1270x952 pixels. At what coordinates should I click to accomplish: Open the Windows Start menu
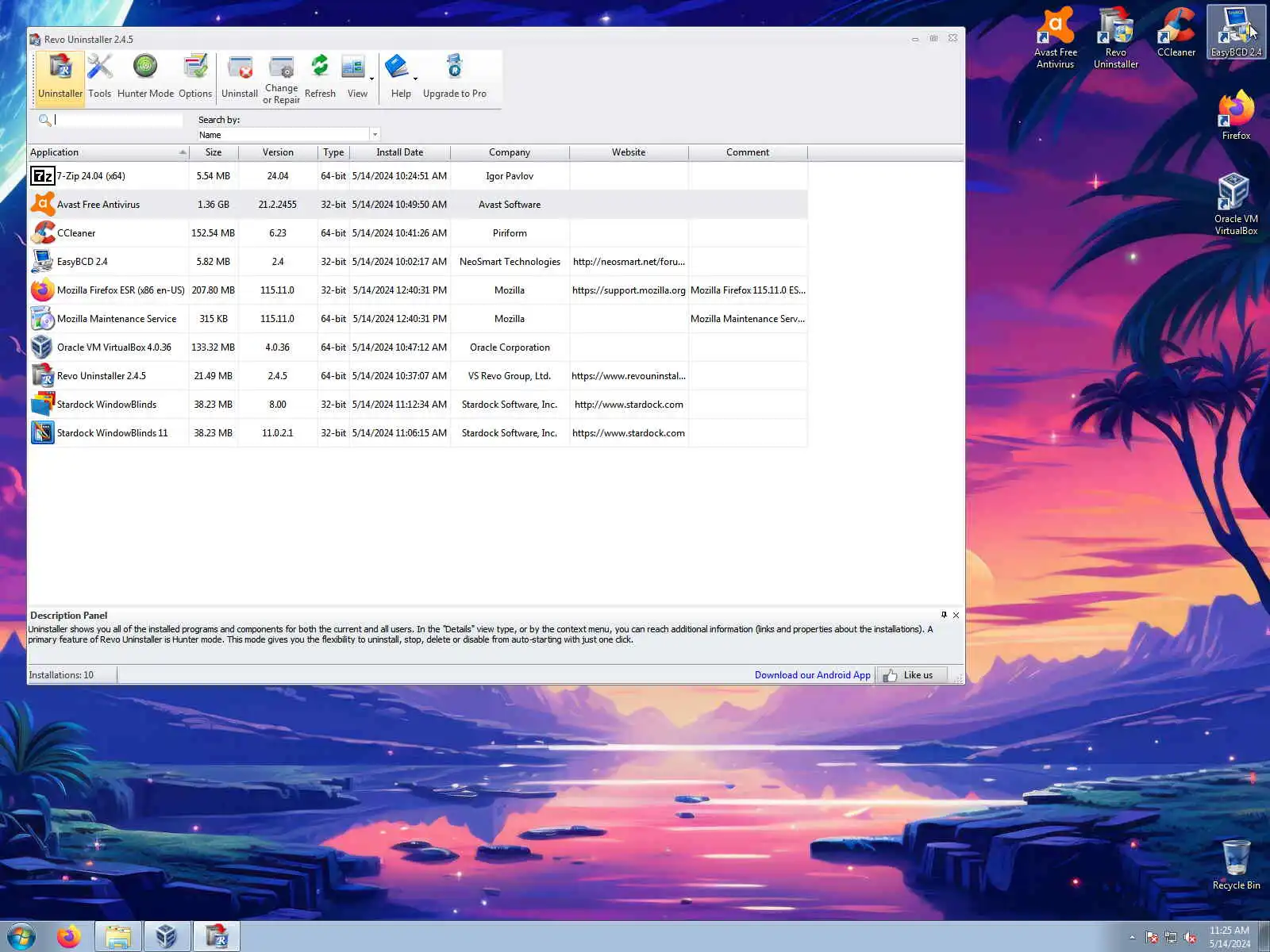coord(21,937)
